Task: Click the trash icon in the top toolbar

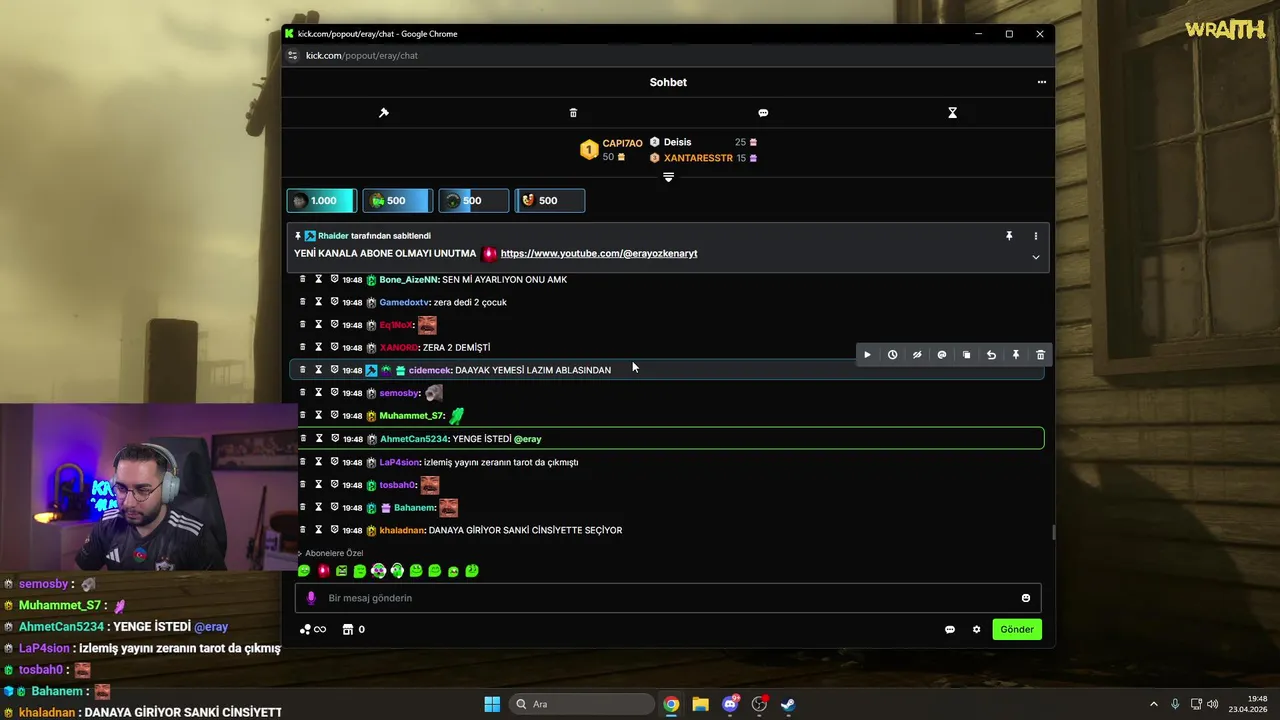Action: click(573, 113)
